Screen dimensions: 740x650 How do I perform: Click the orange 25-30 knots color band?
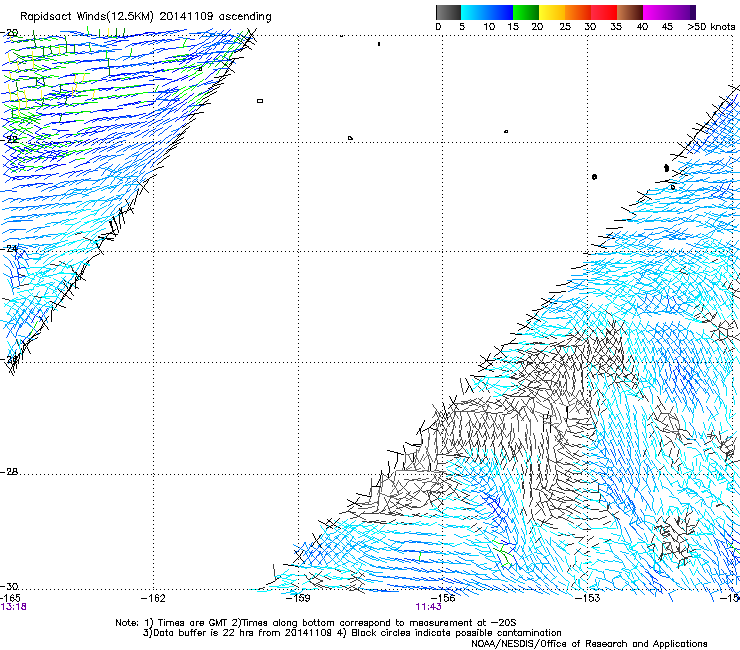click(x=578, y=12)
